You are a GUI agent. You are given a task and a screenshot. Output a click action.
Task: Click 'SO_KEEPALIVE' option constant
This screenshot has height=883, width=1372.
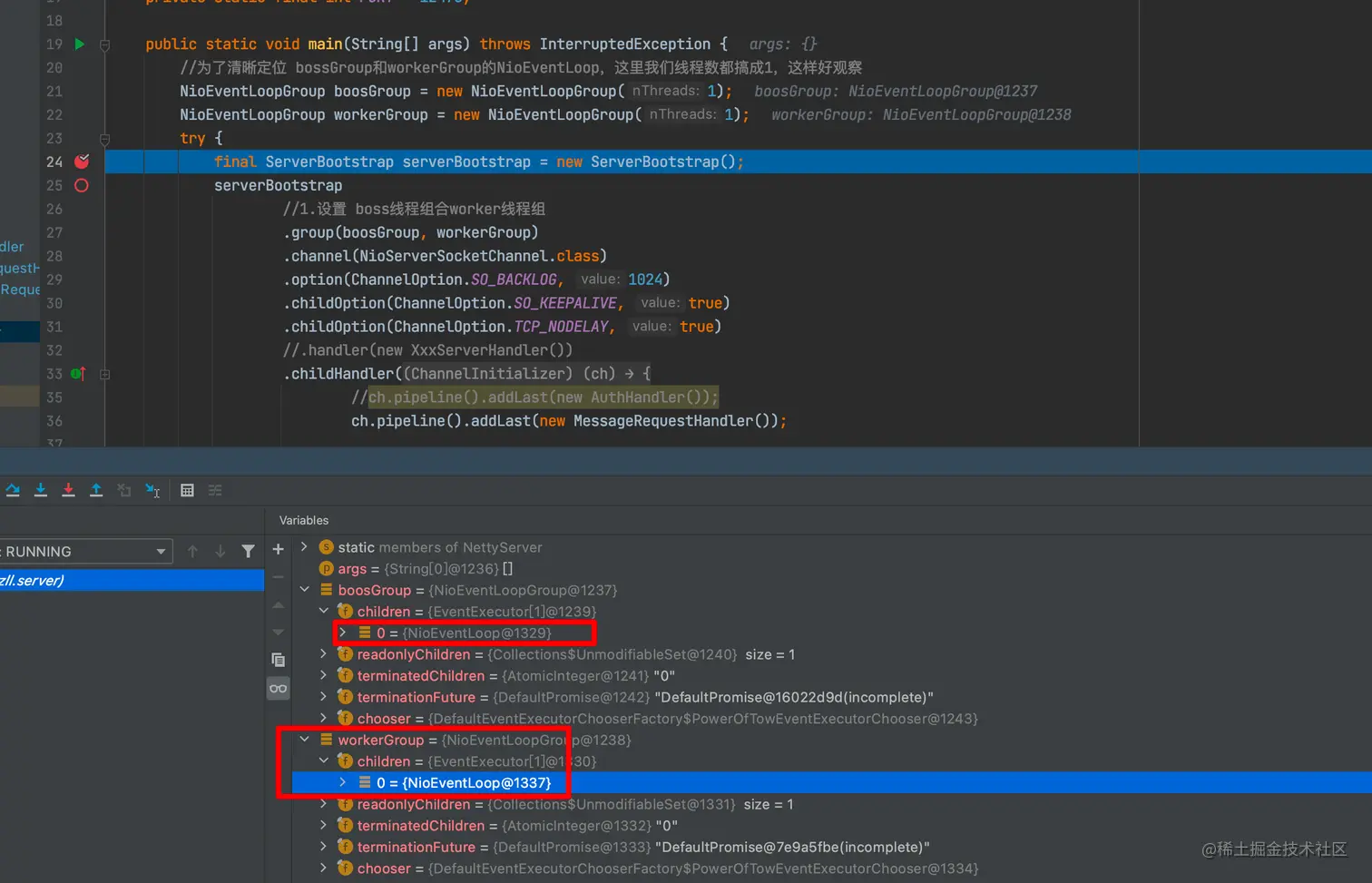coord(565,303)
